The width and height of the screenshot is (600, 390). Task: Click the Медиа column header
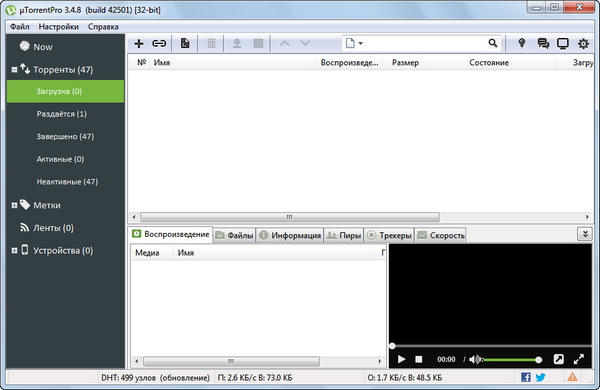(152, 253)
